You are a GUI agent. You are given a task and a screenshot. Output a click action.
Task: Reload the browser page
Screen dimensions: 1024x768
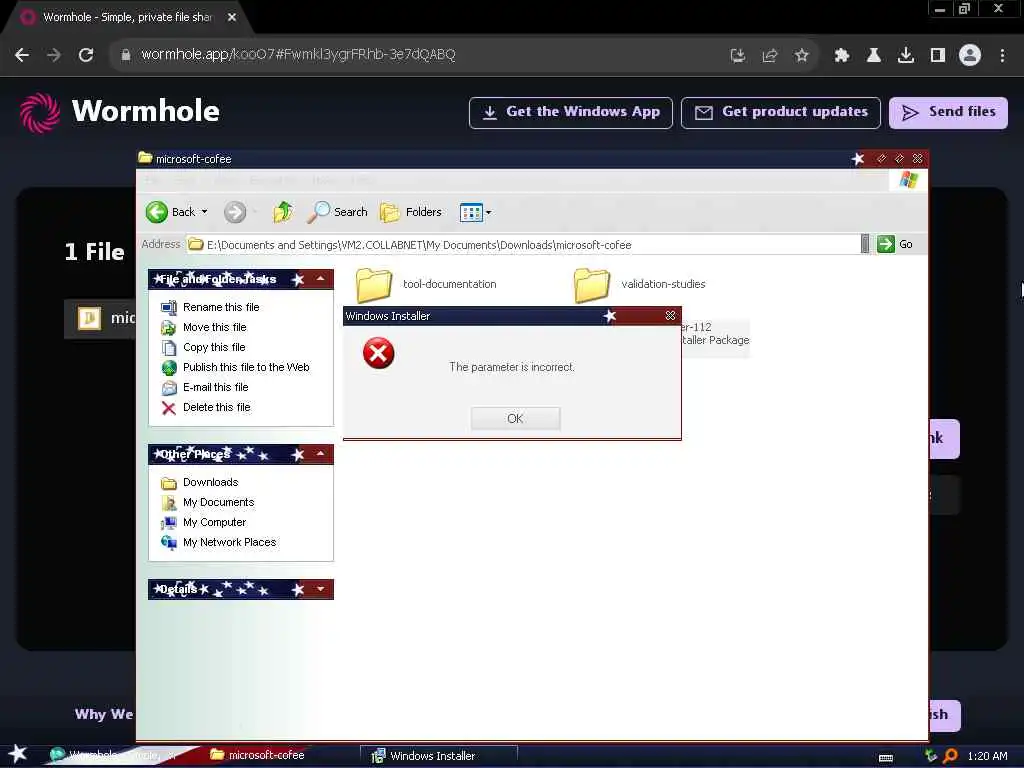click(x=86, y=55)
